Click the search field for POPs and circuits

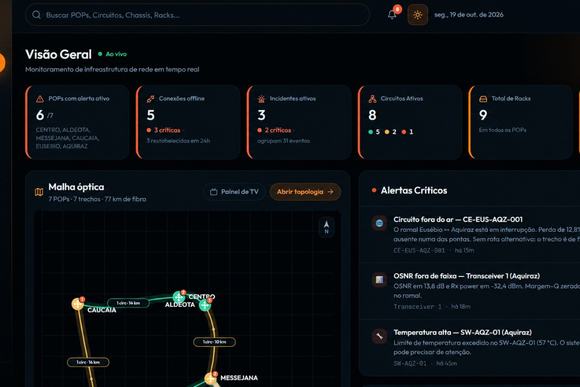(198, 15)
